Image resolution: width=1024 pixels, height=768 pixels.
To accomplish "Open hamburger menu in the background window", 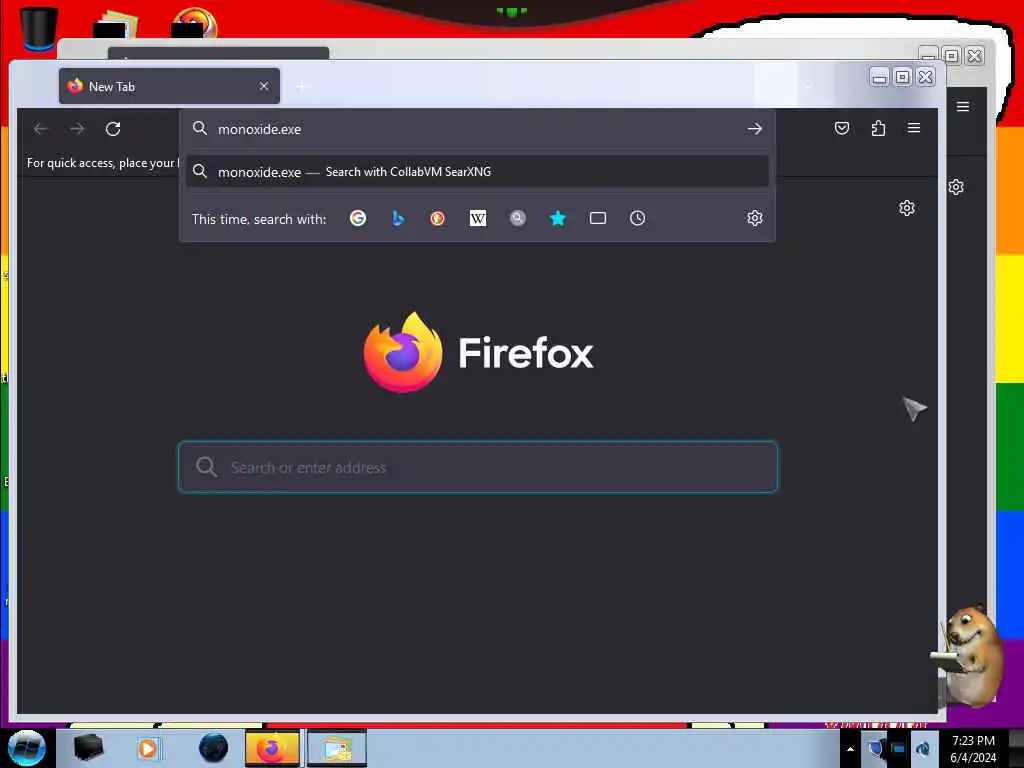I will coord(963,106).
